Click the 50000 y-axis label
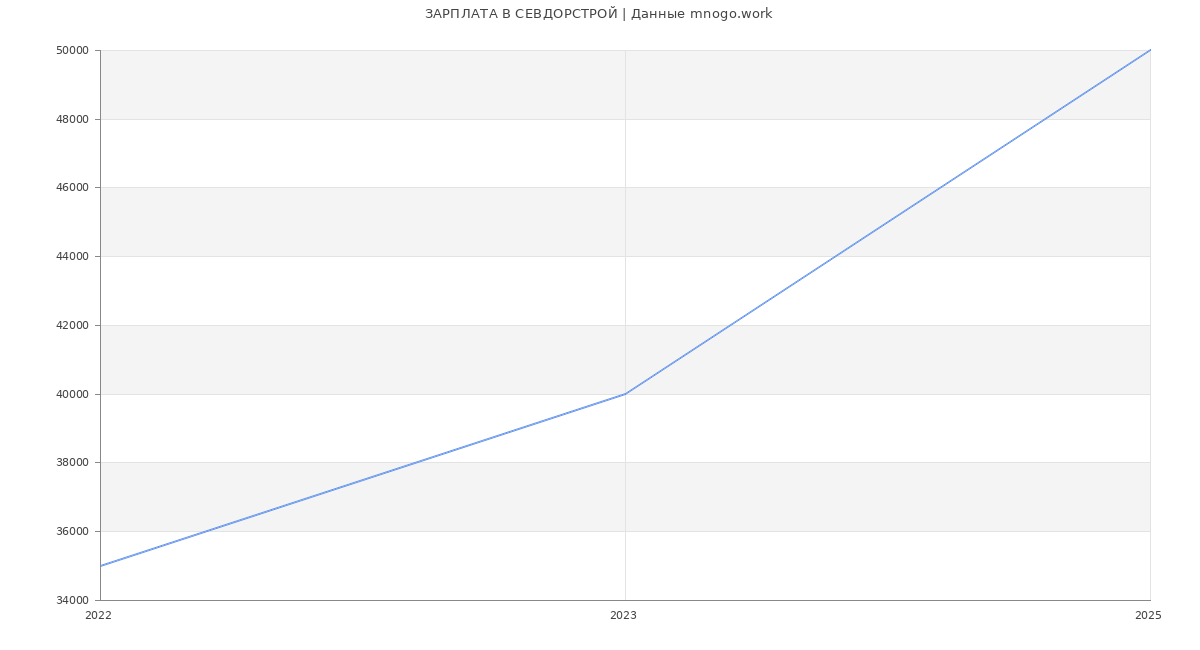Screen dimensions: 1200x650 [72, 51]
